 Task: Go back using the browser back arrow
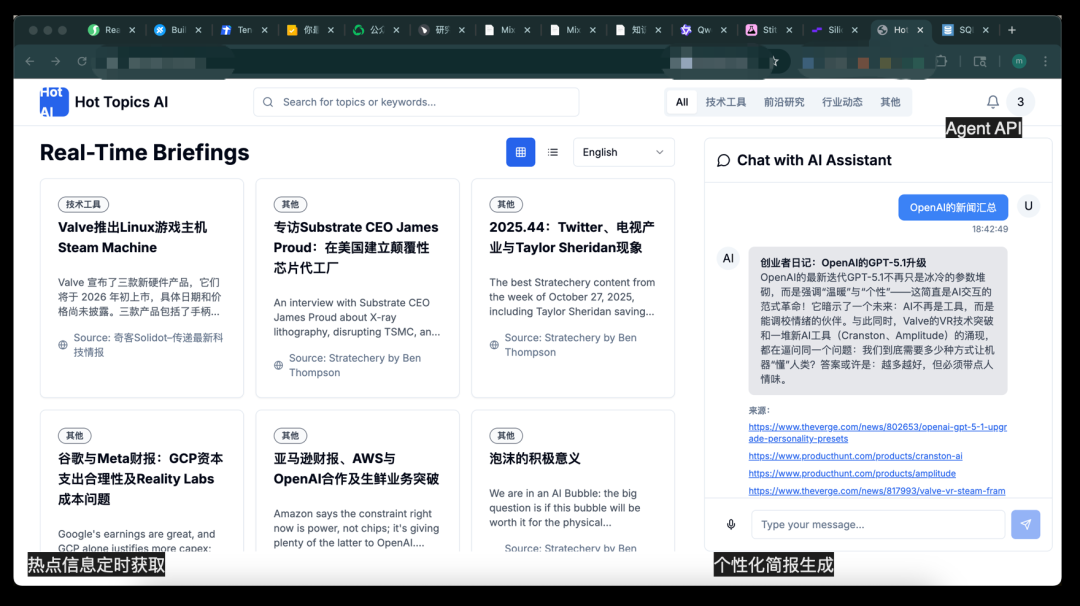(x=30, y=61)
